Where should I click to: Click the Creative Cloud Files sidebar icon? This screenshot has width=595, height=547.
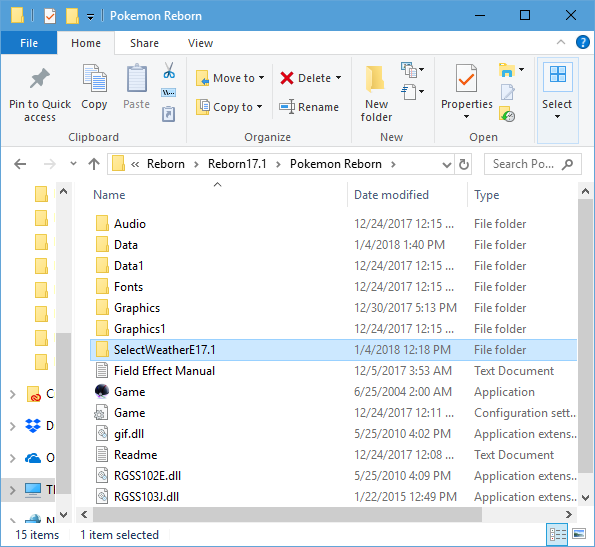click(x=33, y=394)
